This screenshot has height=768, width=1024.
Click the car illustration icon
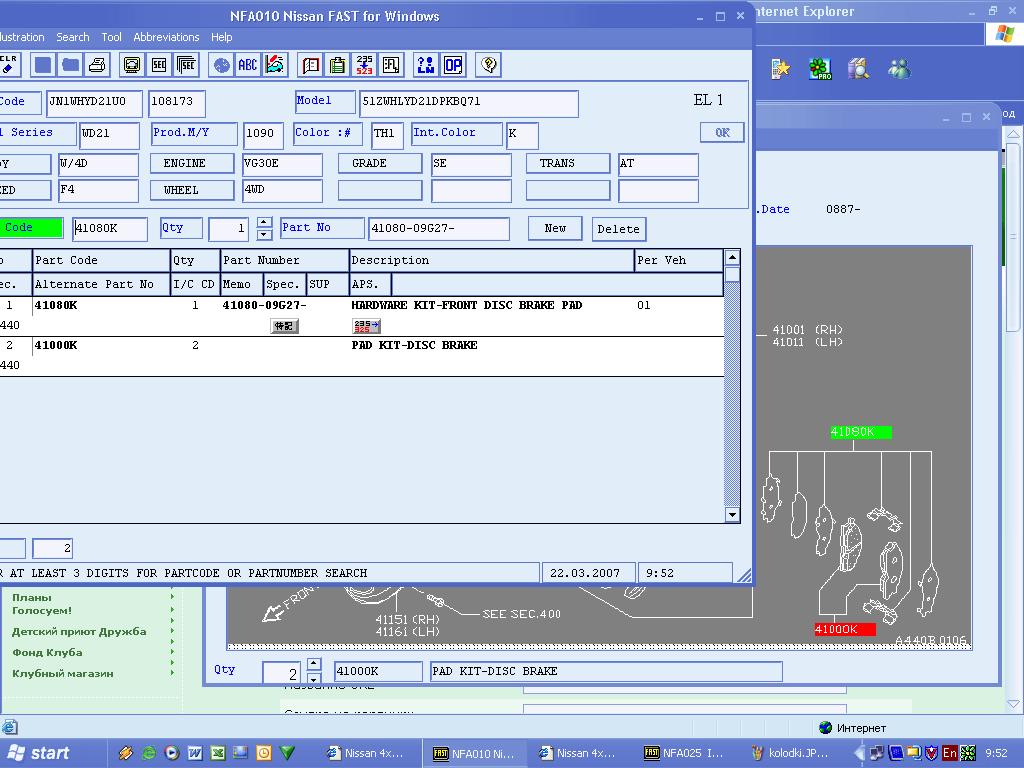(x=275, y=65)
